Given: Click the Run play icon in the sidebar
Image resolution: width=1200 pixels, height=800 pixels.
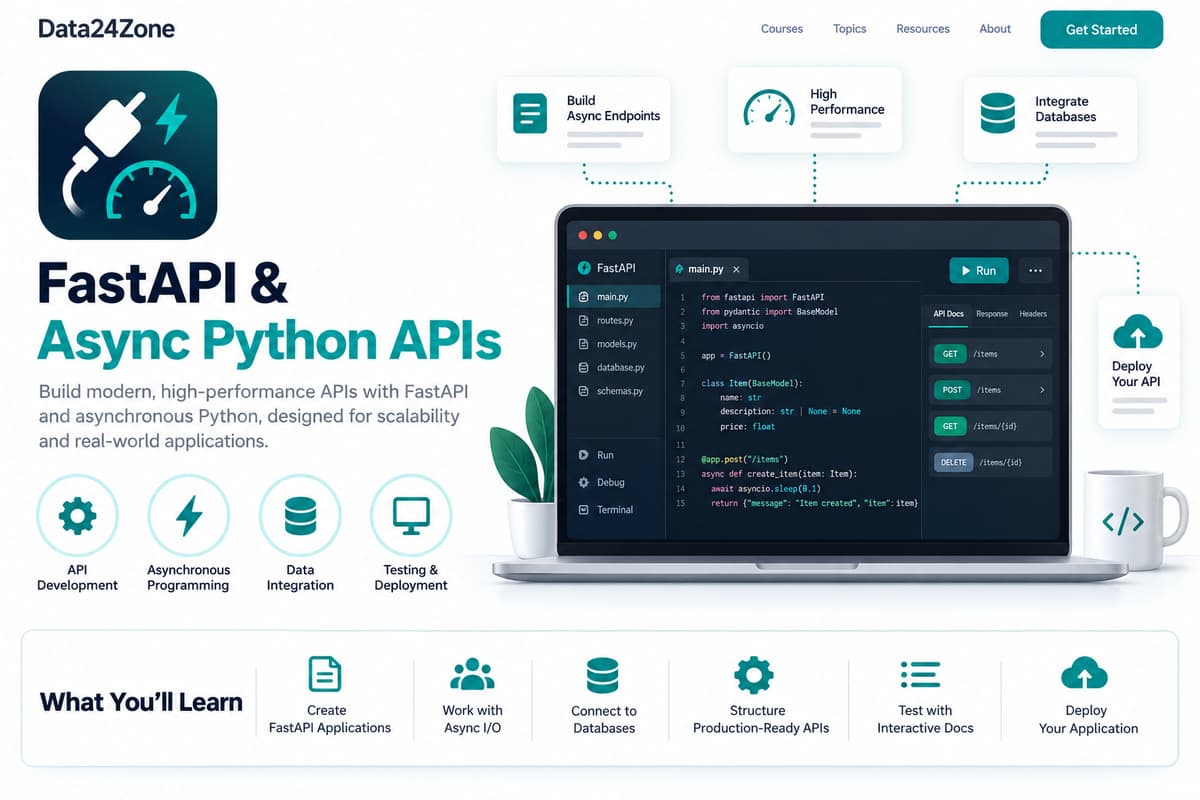Looking at the screenshot, I should click(x=584, y=455).
